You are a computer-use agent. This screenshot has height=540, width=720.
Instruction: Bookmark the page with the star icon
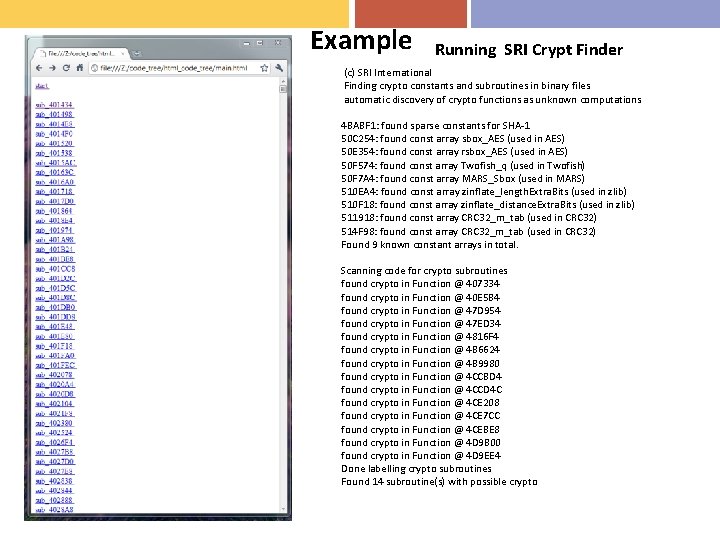click(x=264, y=68)
